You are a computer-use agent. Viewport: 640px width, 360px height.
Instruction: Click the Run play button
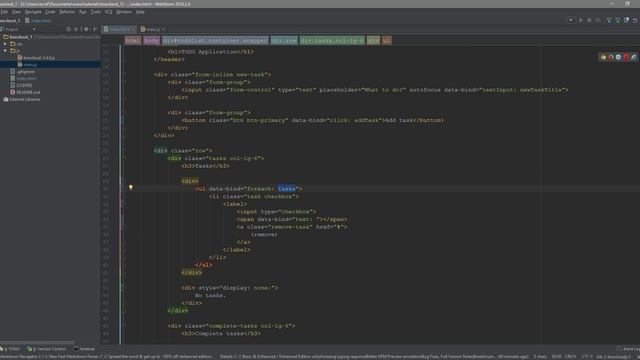pos(580,20)
